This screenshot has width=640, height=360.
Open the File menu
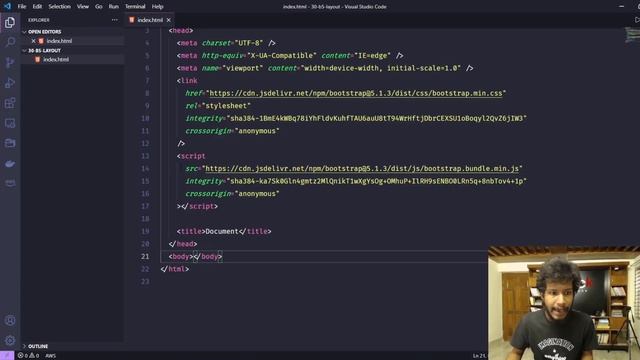[22, 7]
